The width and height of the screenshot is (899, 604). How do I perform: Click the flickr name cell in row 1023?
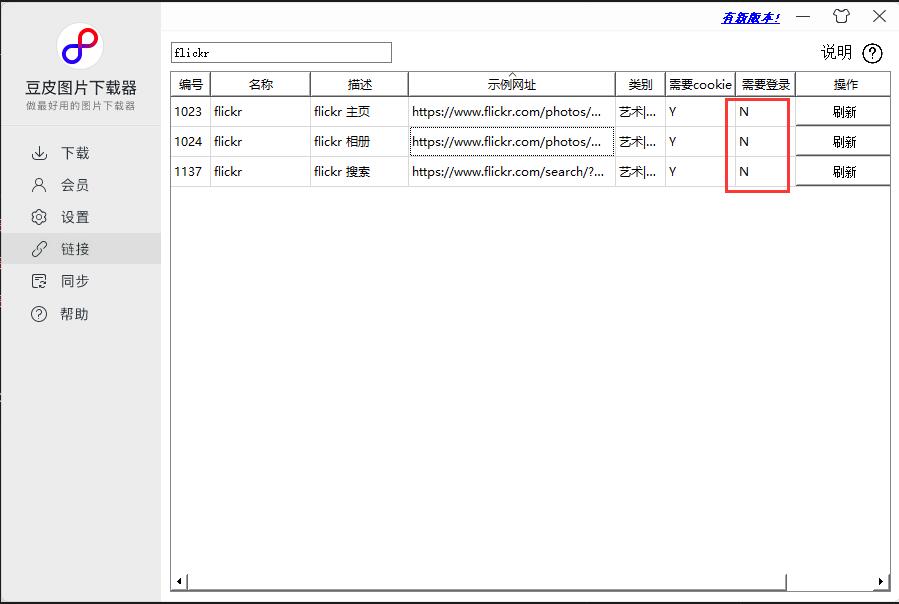coord(260,111)
